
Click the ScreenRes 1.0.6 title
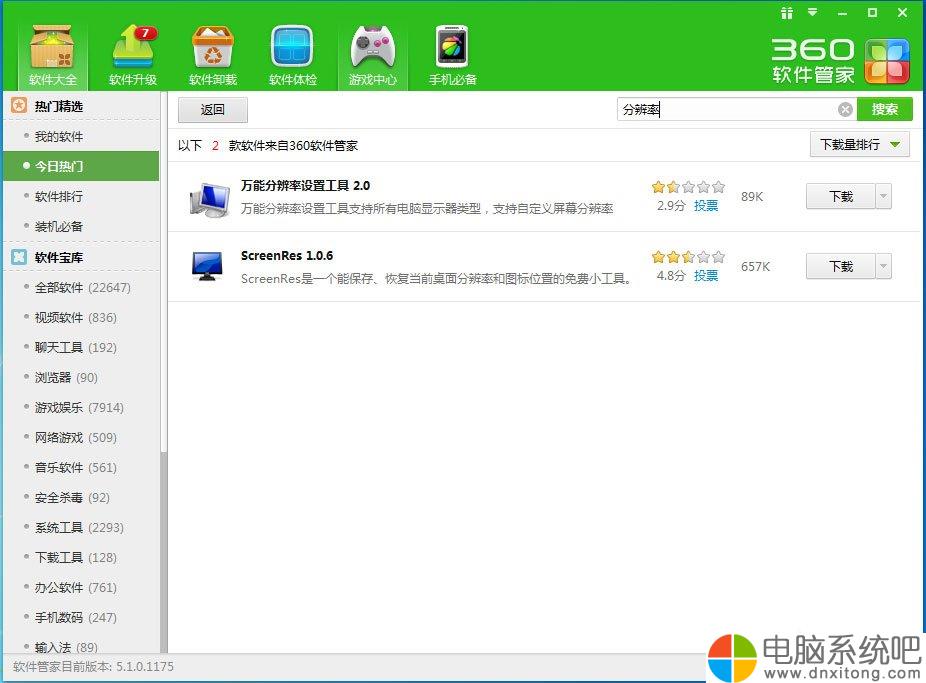286,256
